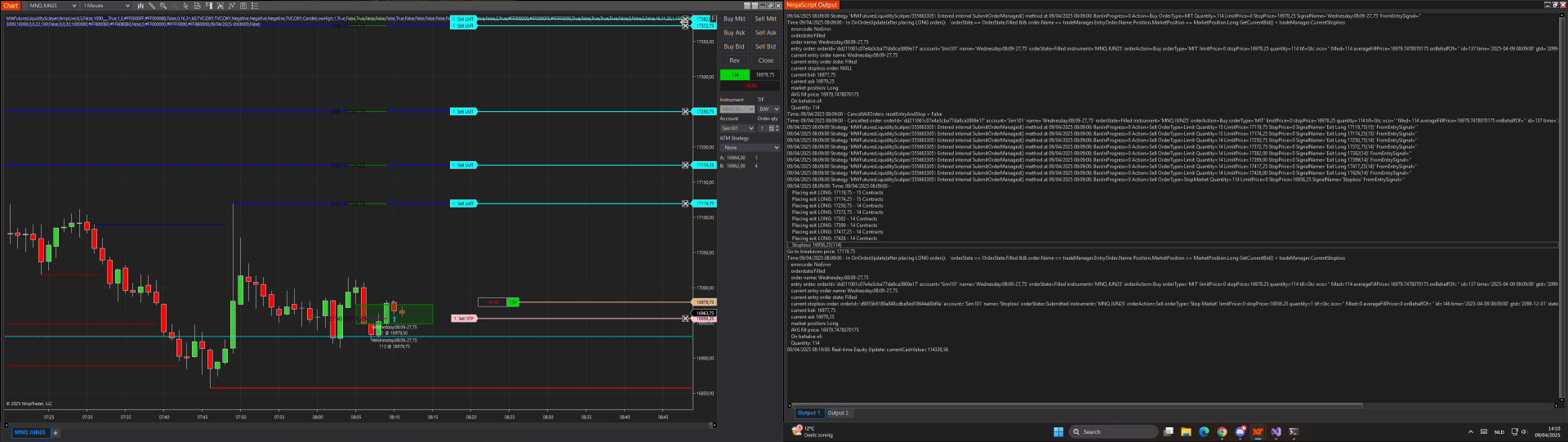1568x442 pixels.
Task: Click the Chart window menu label
Action: pyautogui.click(x=11, y=6)
